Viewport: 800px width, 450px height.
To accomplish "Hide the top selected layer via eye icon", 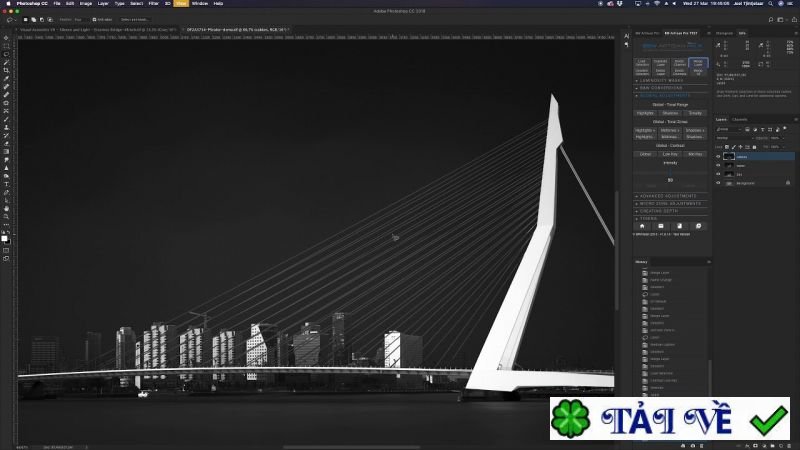I will click(x=718, y=157).
